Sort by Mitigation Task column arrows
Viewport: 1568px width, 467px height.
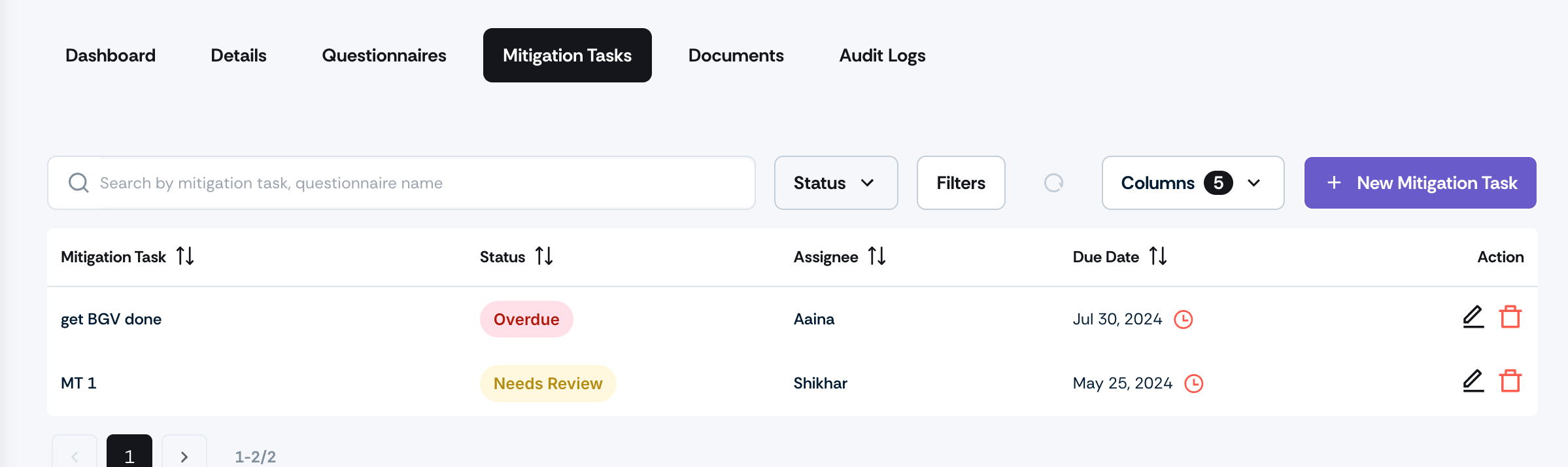(185, 256)
